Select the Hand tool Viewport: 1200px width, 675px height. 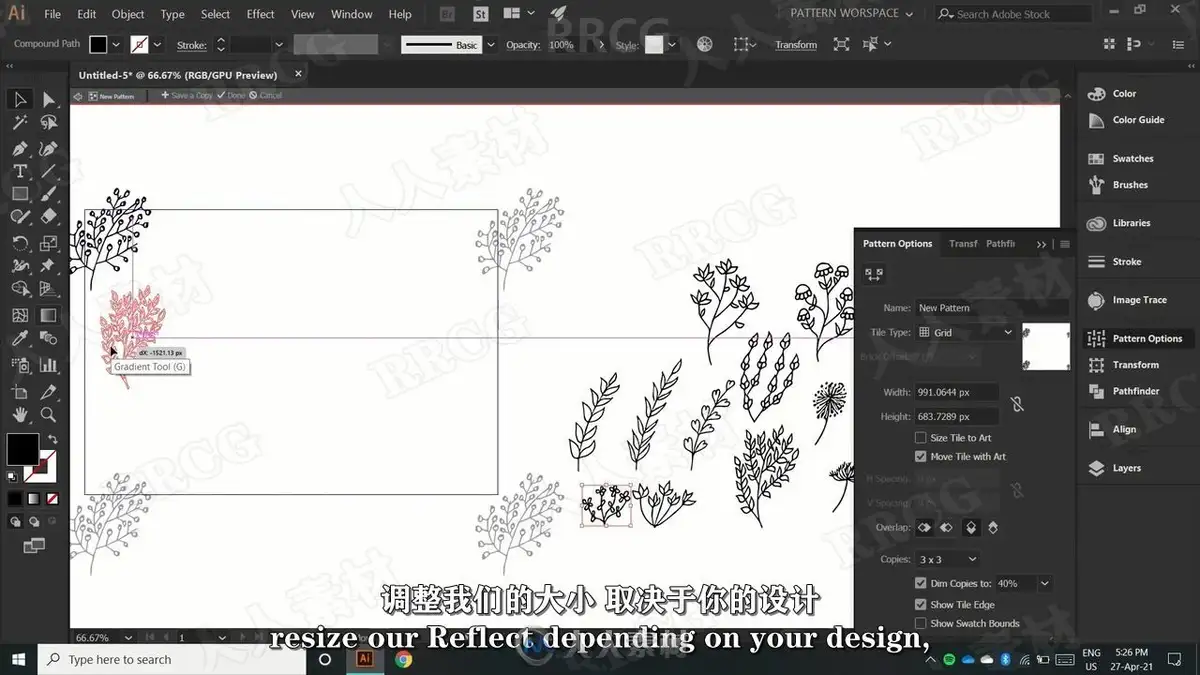[19, 414]
